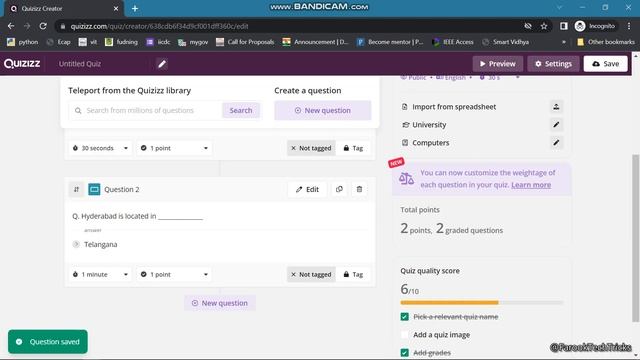Open the Ecap bookmark
640x360 pixels.
coord(58,42)
